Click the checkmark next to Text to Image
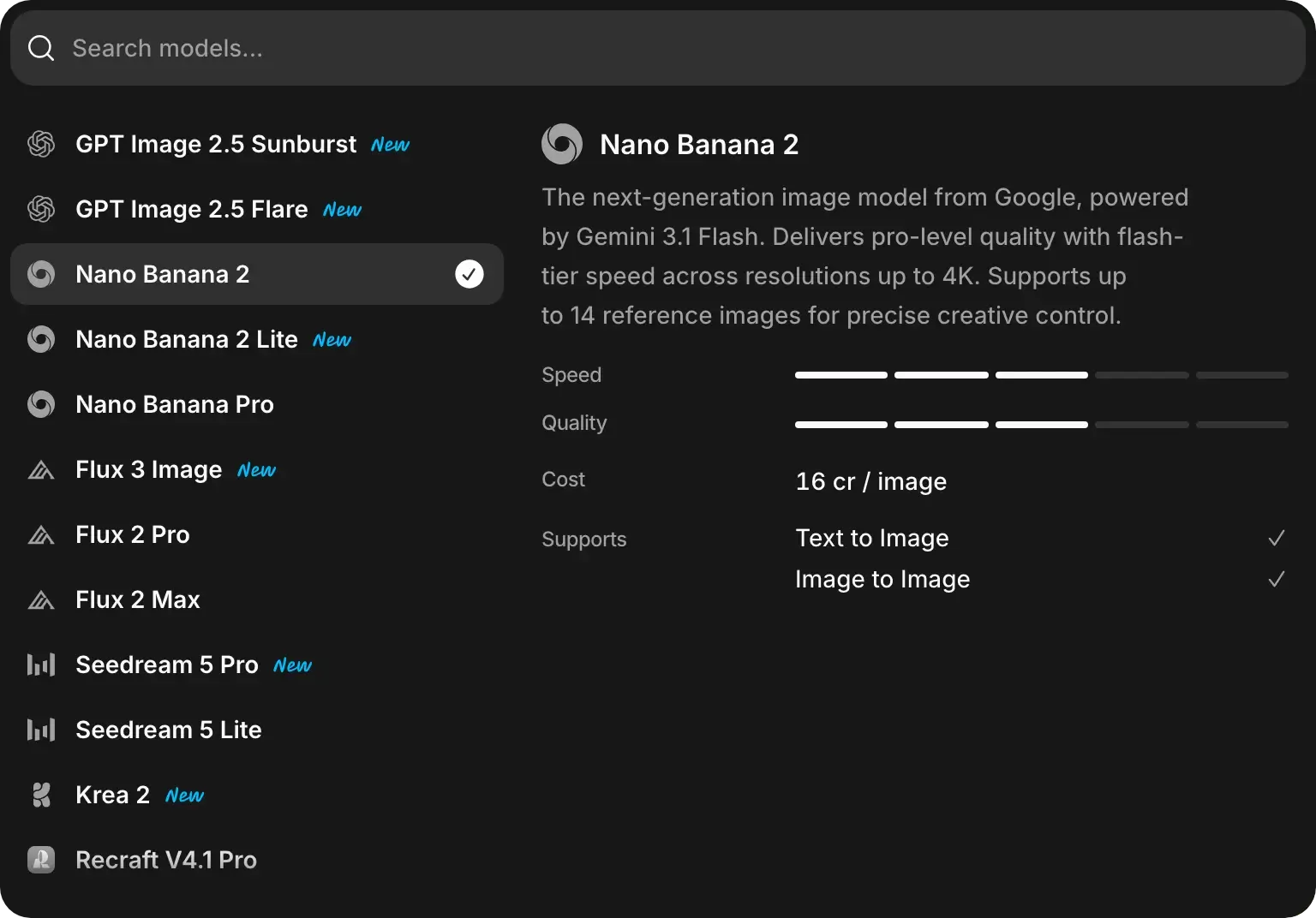 tap(1277, 538)
